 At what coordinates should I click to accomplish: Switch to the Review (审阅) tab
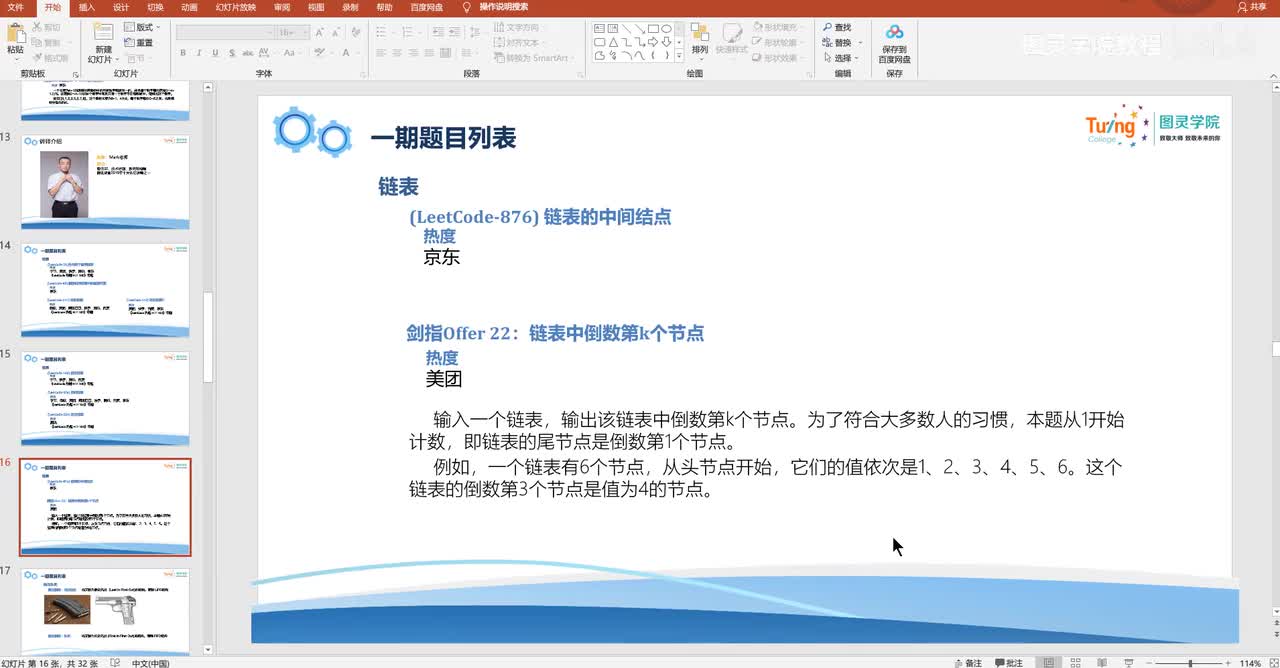[x=282, y=7]
